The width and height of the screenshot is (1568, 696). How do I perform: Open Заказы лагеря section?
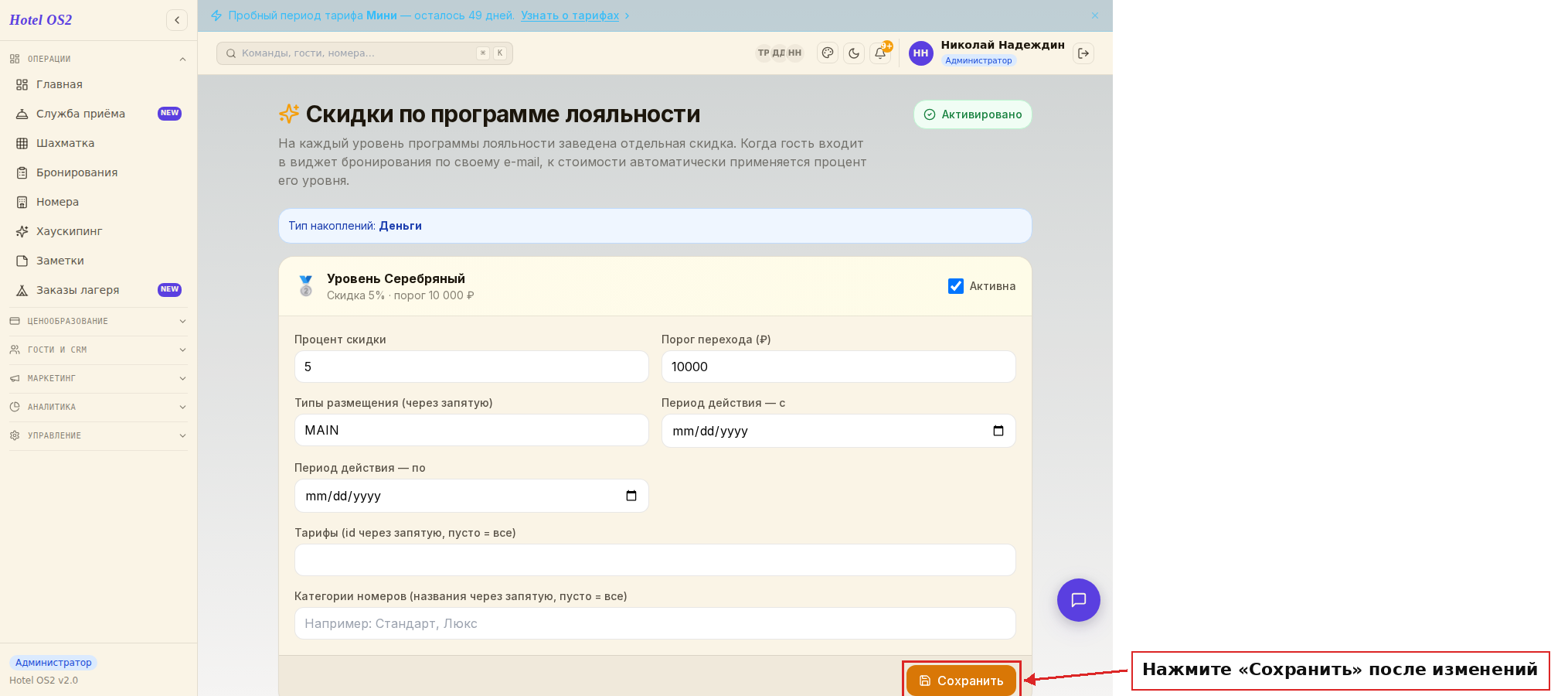pos(98,290)
